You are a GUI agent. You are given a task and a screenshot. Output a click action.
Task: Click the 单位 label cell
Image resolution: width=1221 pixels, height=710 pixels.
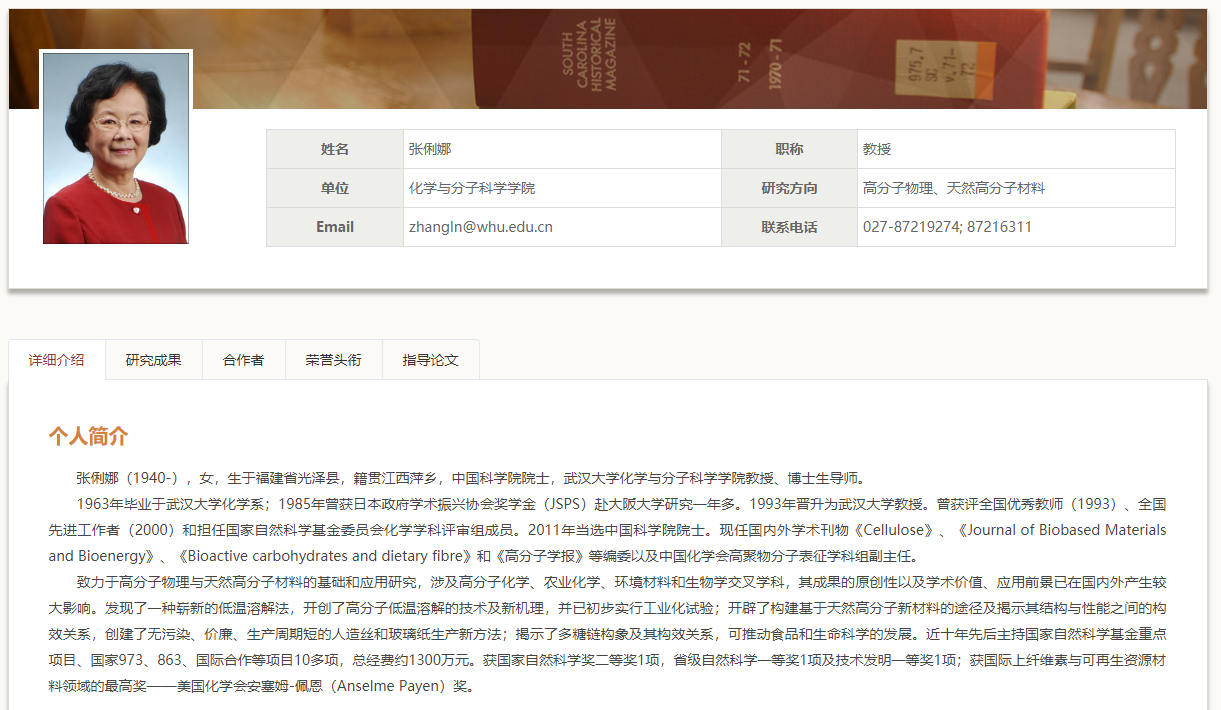pos(335,187)
